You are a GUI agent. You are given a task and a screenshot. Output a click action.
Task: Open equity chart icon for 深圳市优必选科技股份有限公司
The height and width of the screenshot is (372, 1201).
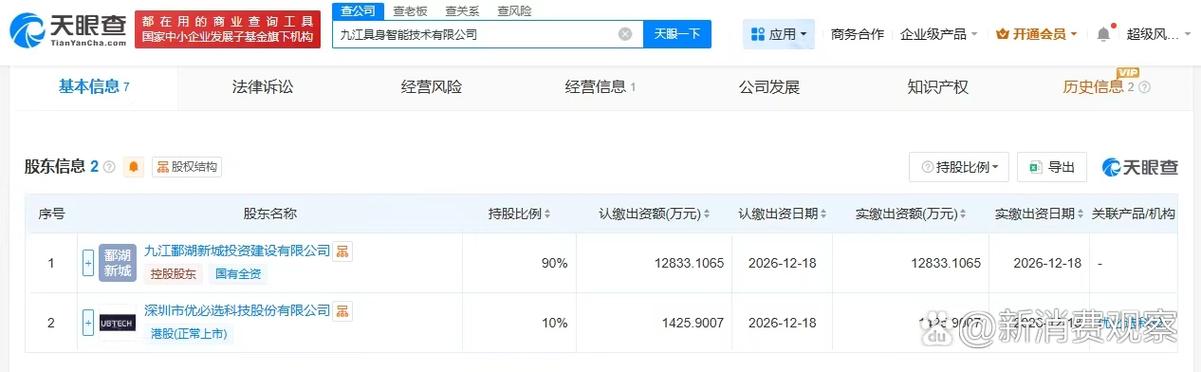point(342,311)
